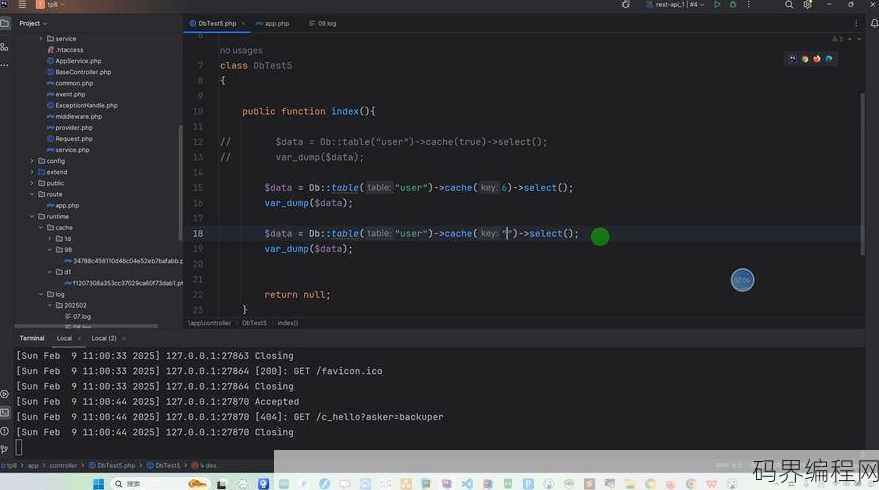Open the main hamburger menu
879x490 pixels.
coord(22,4)
